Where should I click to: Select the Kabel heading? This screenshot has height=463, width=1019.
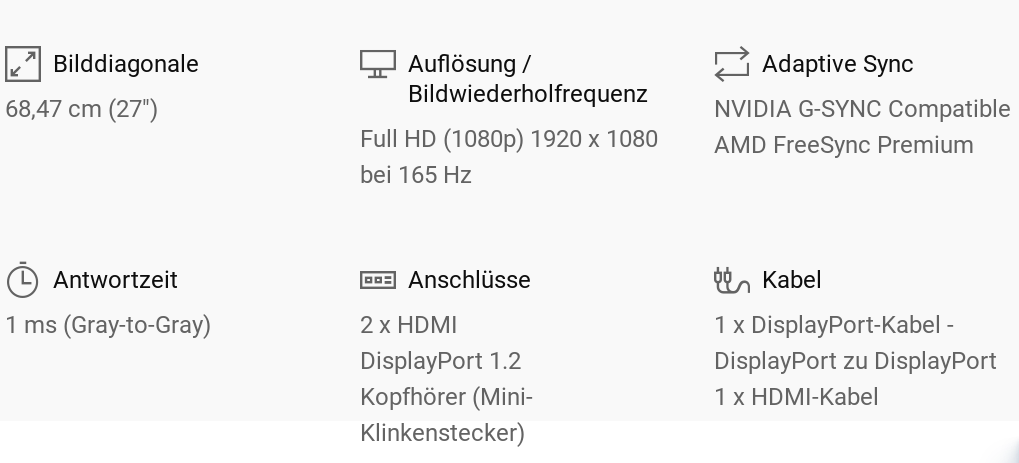click(791, 280)
